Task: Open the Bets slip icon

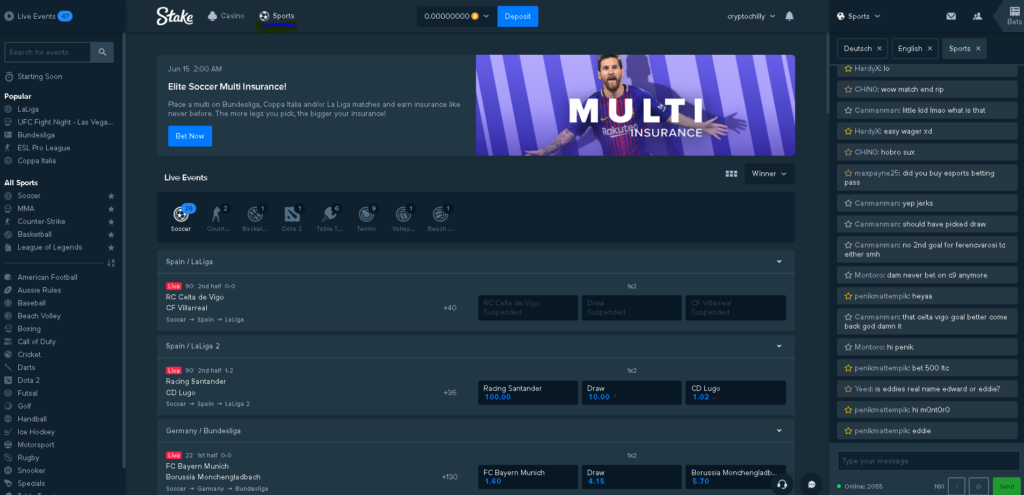Action: tap(1014, 15)
